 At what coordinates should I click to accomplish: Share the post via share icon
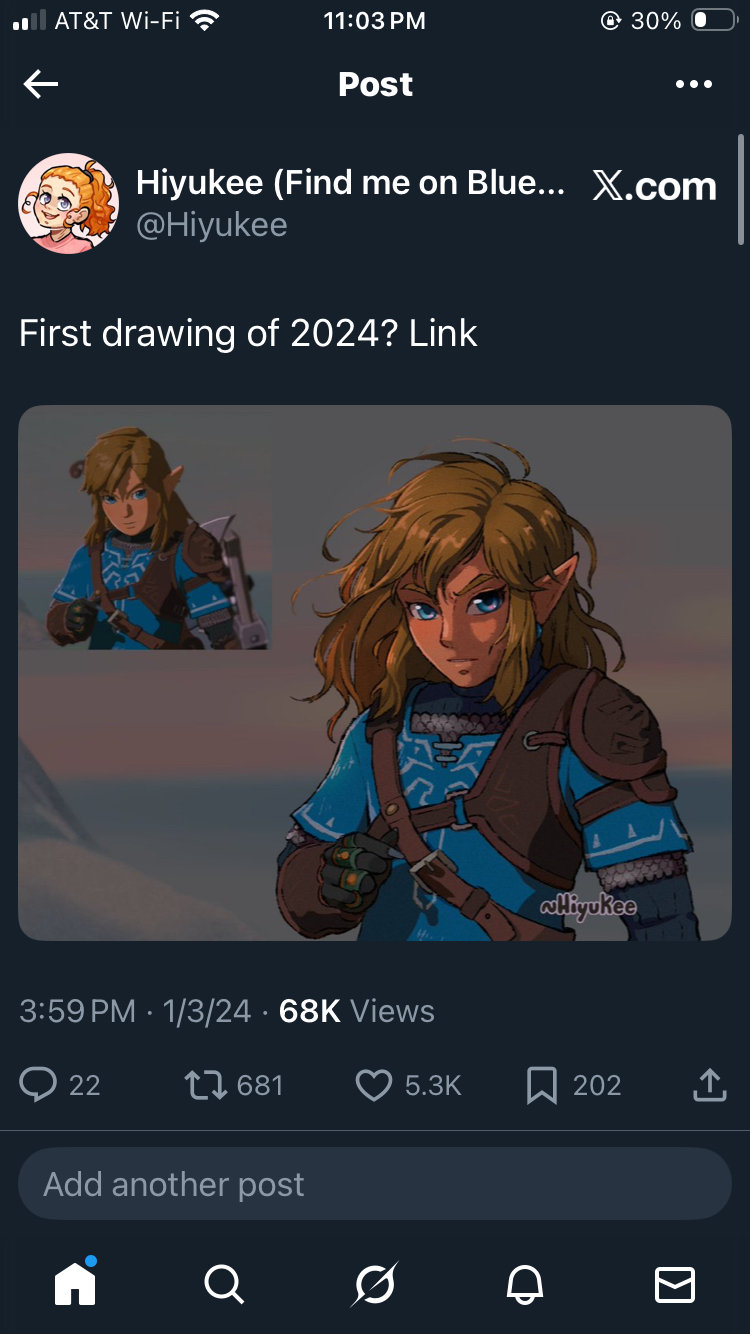709,1085
